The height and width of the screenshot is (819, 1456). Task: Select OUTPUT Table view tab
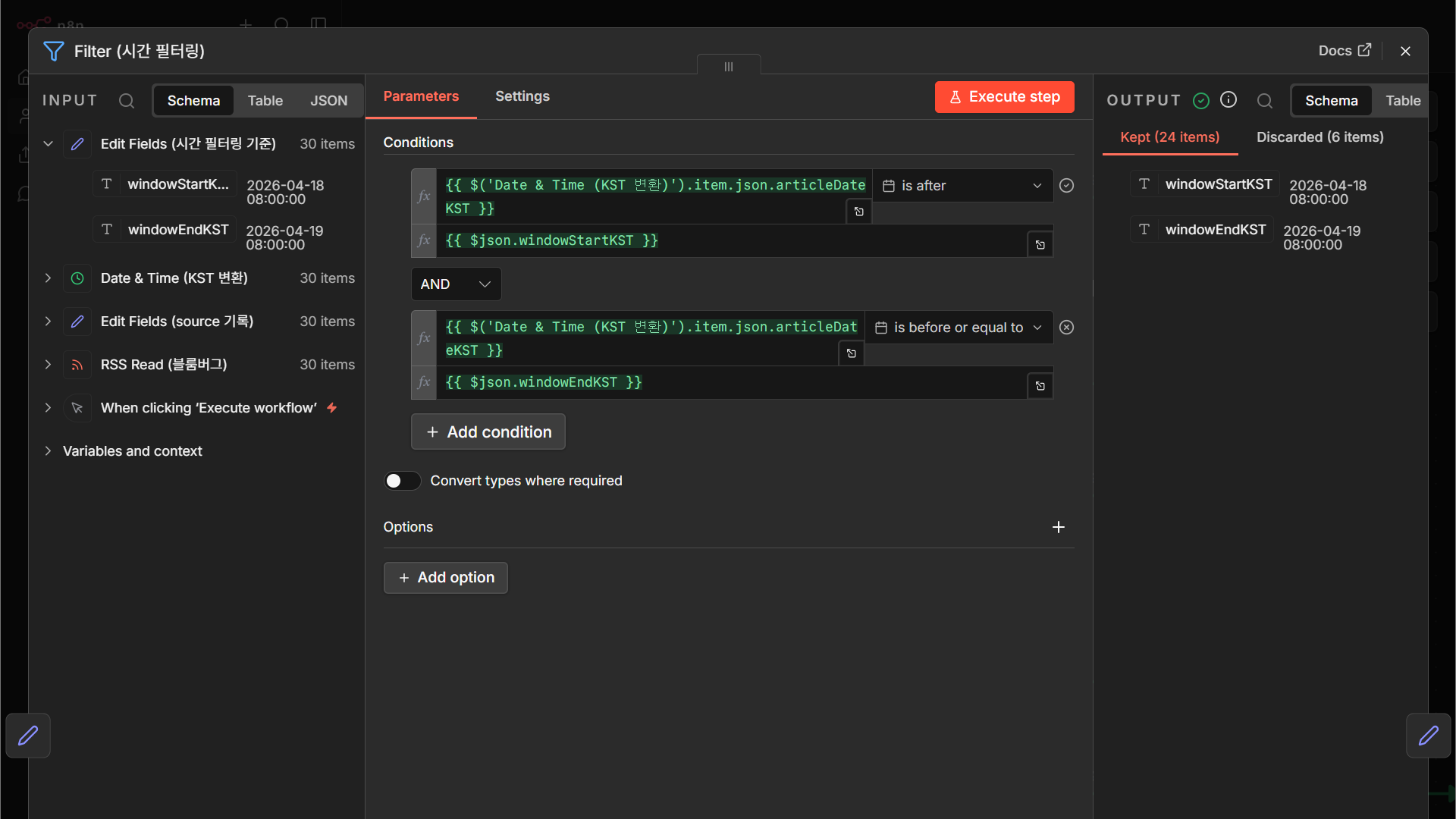[1403, 101]
